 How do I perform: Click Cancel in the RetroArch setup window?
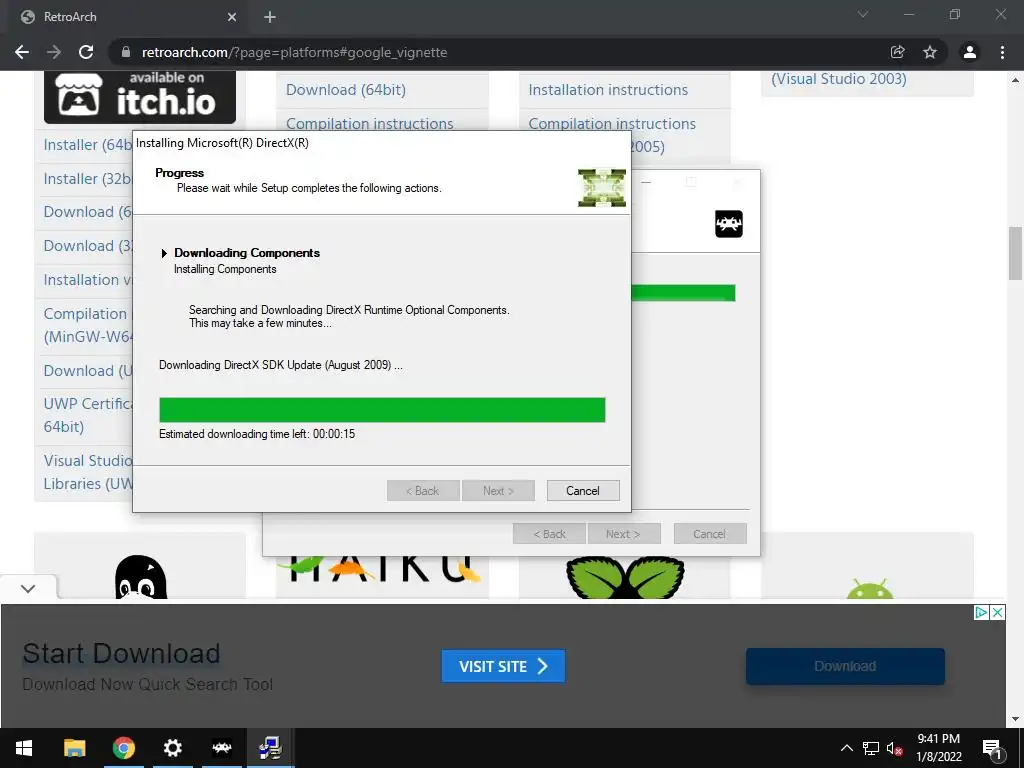[709, 534]
